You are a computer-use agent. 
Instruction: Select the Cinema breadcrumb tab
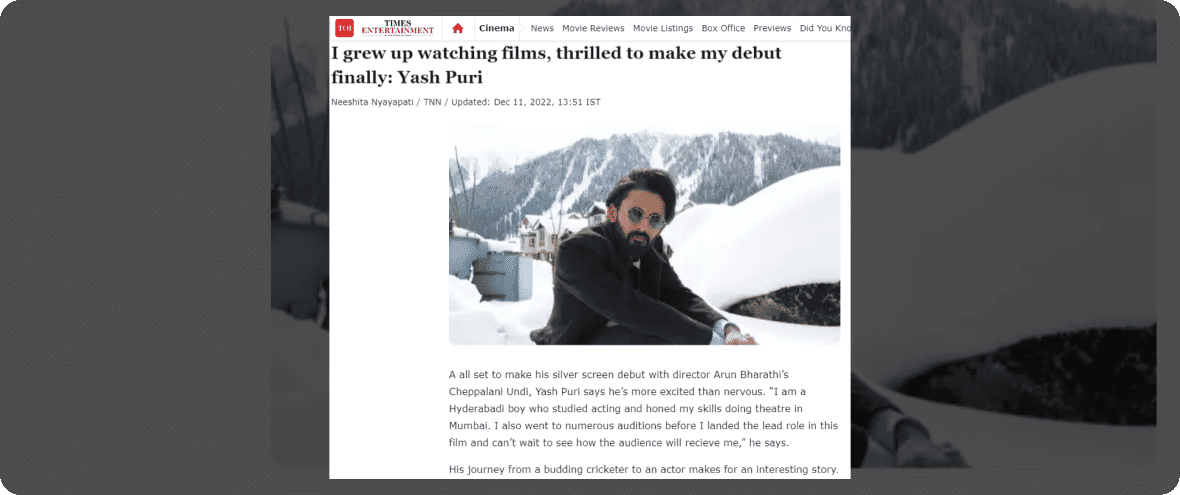click(x=497, y=29)
